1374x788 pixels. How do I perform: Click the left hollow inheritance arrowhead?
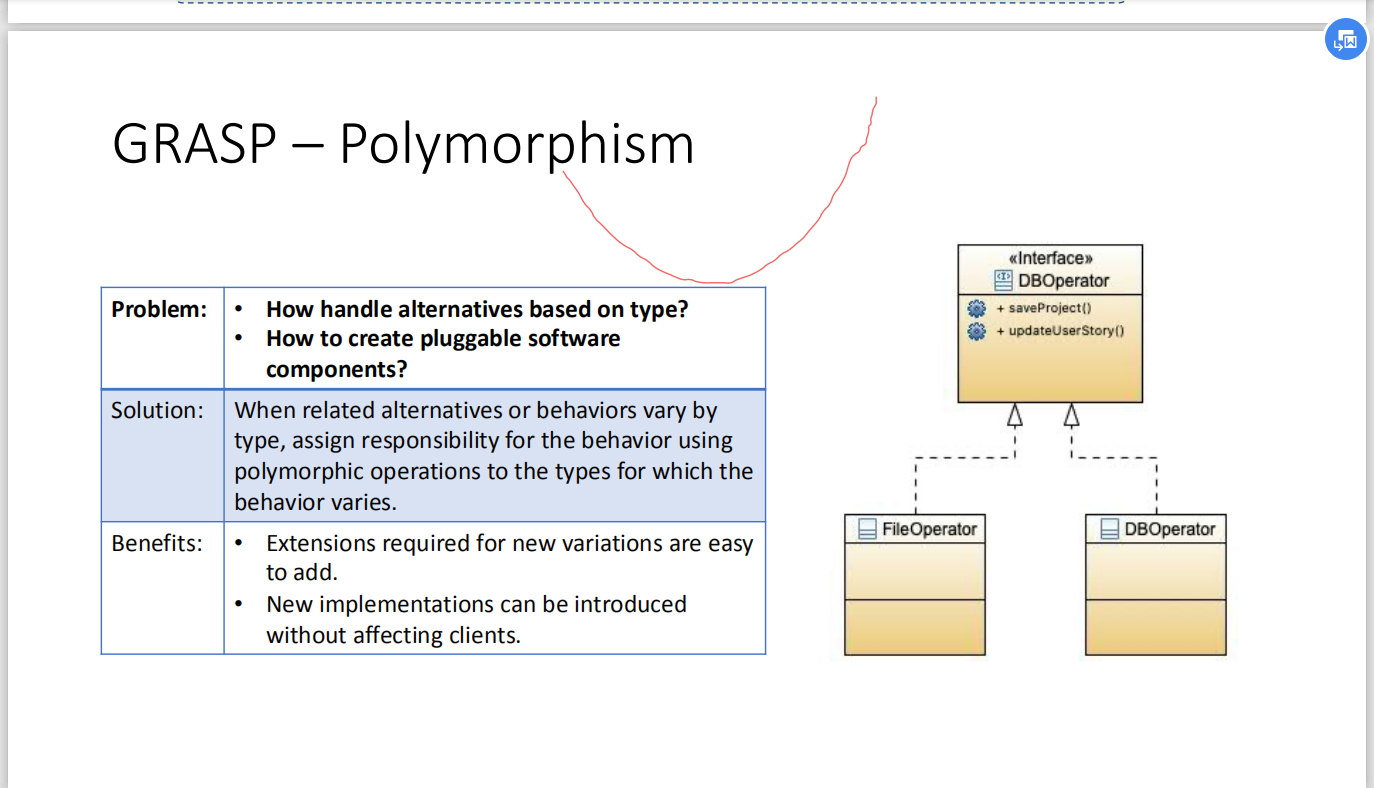(x=1015, y=415)
